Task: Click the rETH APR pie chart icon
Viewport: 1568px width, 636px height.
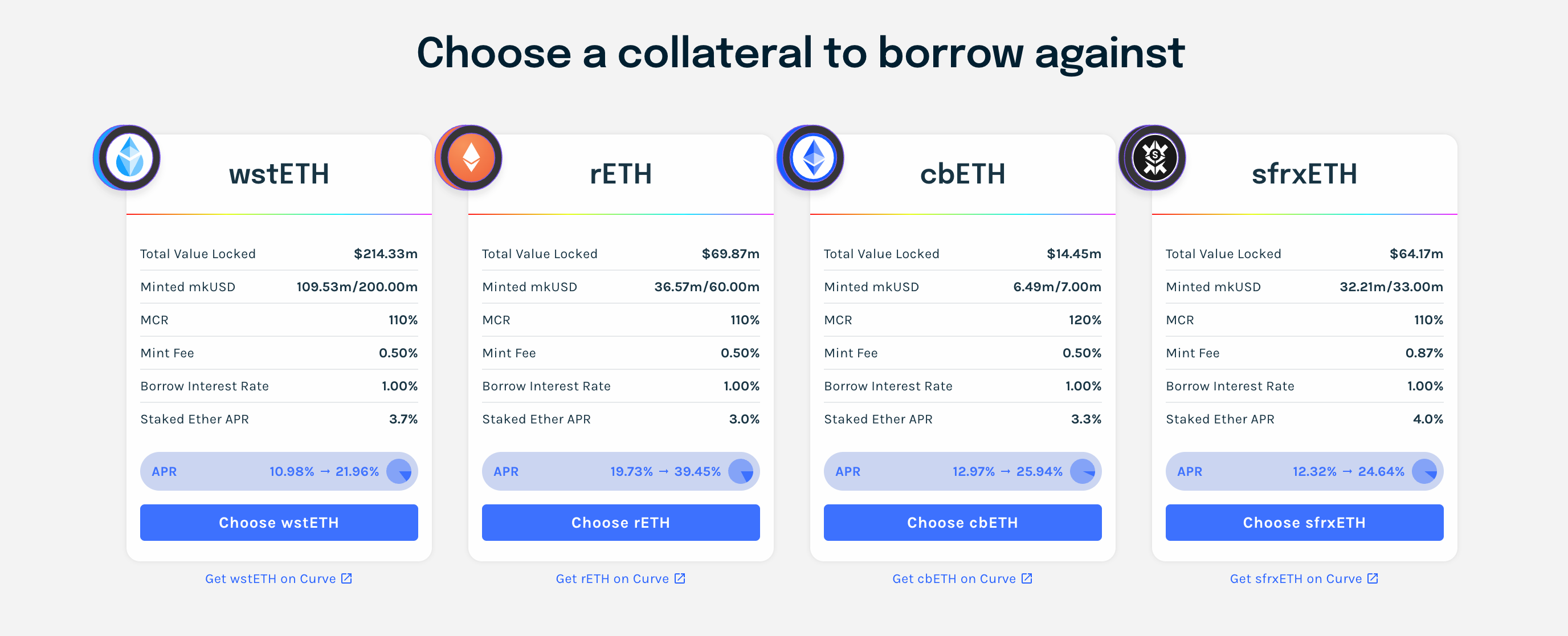Action: (741, 471)
